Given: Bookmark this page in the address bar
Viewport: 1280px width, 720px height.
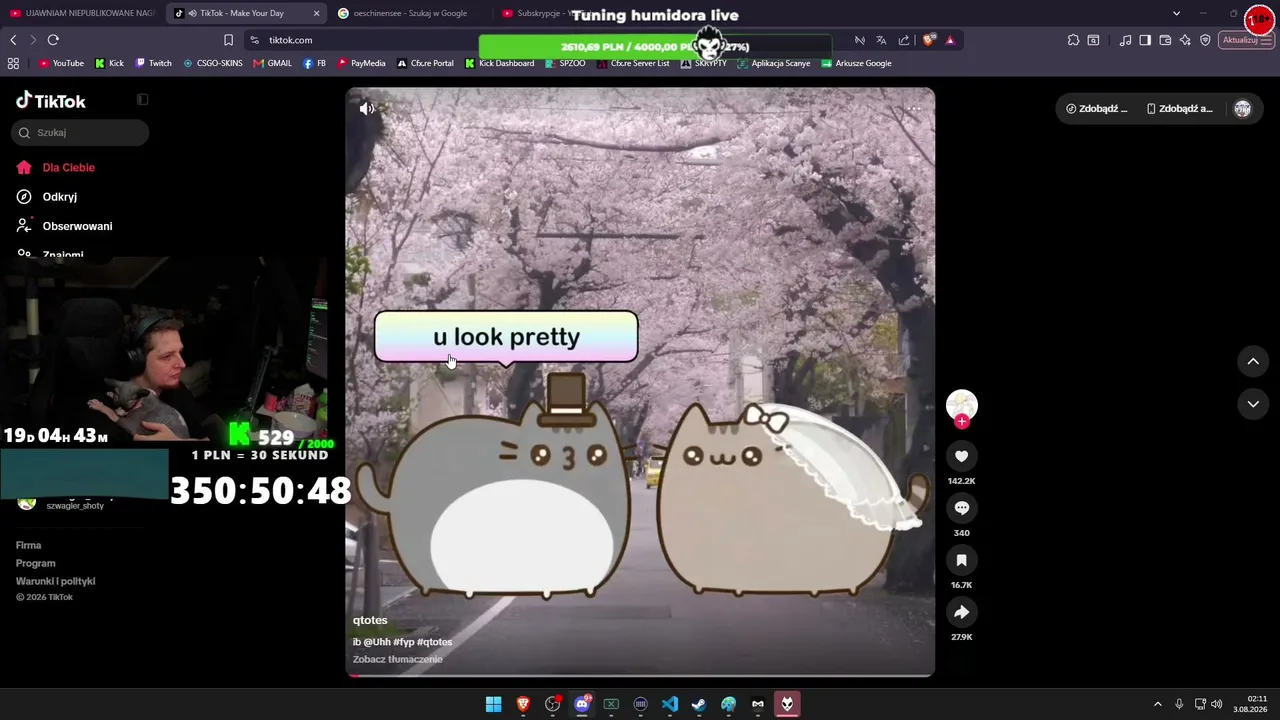Looking at the screenshot, I should (x=228, y=40).
